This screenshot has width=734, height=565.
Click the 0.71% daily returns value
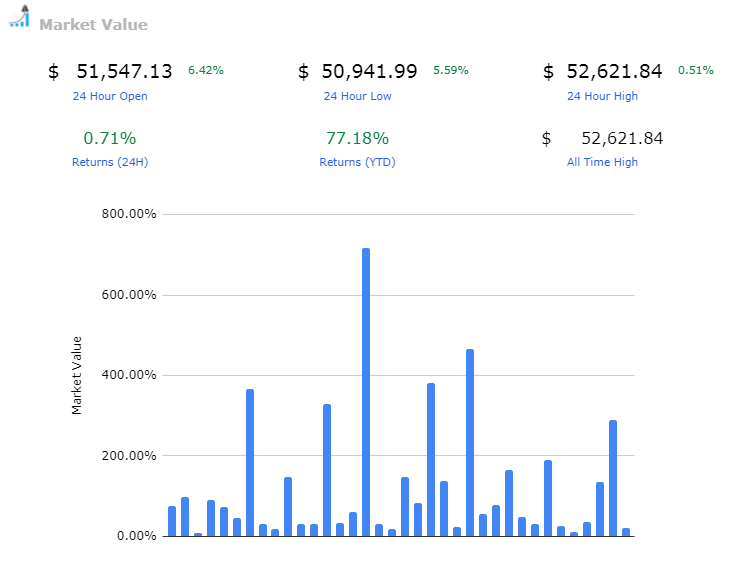[x=110, y=138]
